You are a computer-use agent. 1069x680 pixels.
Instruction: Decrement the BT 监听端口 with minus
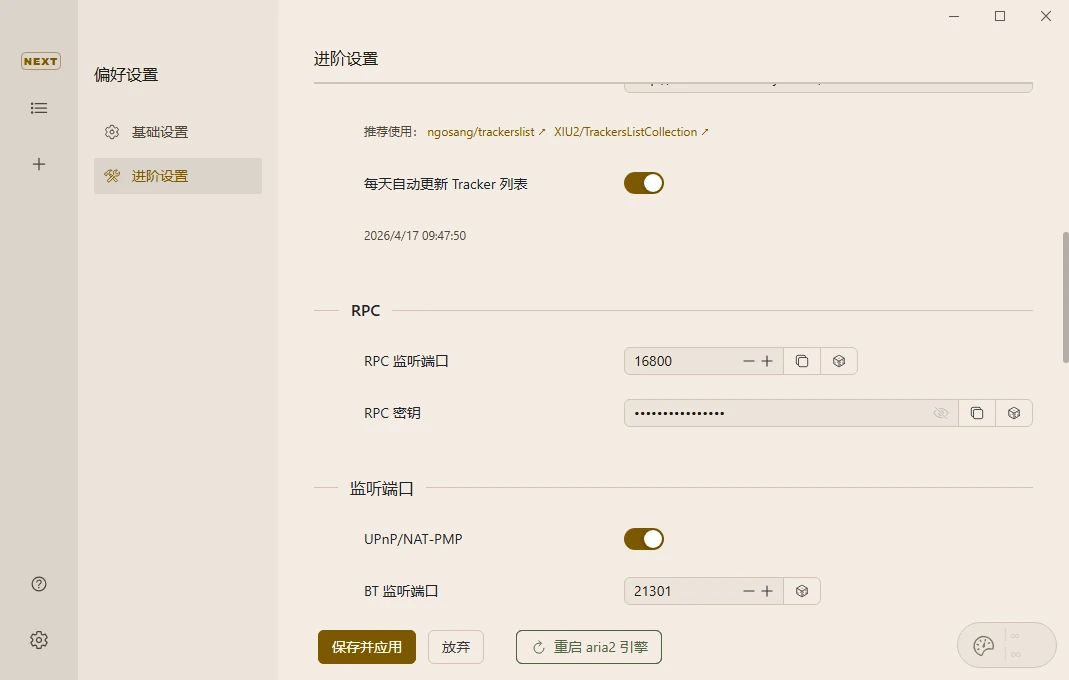[x=748, y=590]
